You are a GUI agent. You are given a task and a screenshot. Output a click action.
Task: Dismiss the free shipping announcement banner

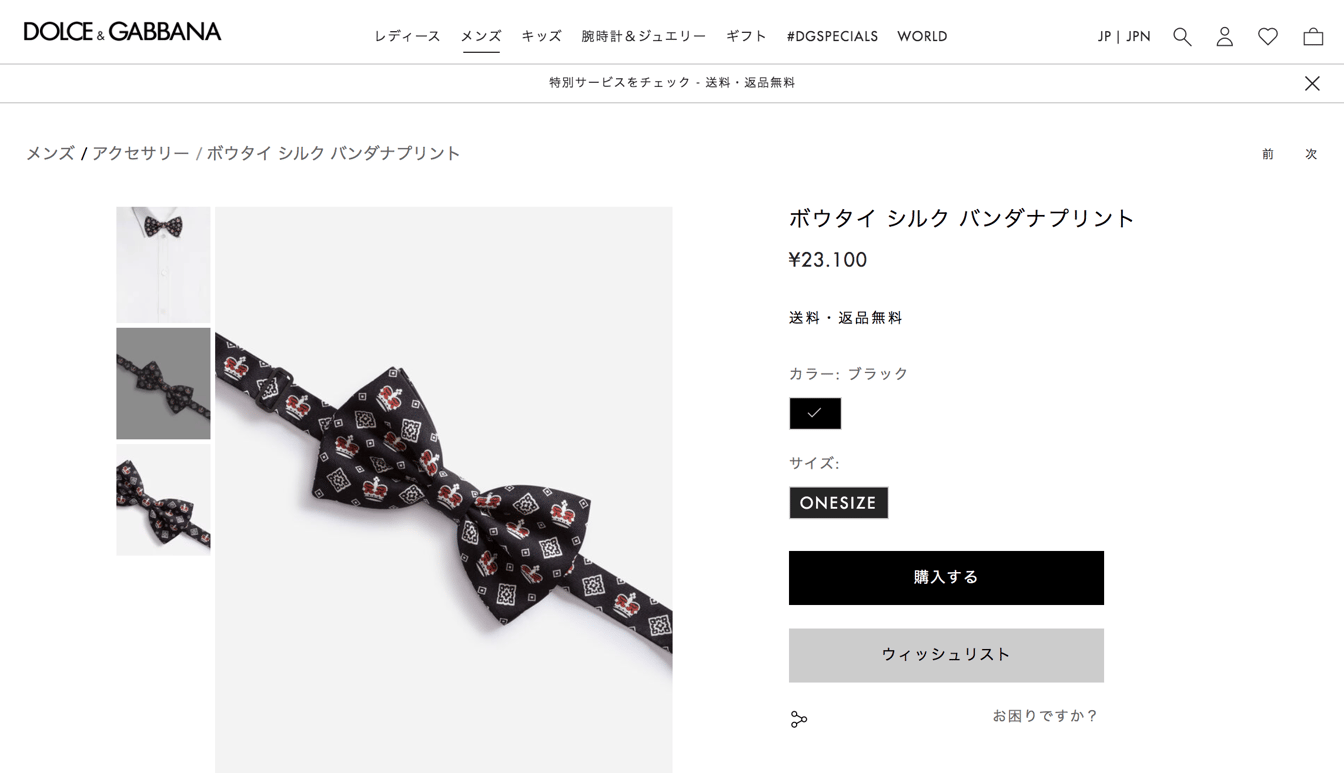click(x=1312, y=84)
